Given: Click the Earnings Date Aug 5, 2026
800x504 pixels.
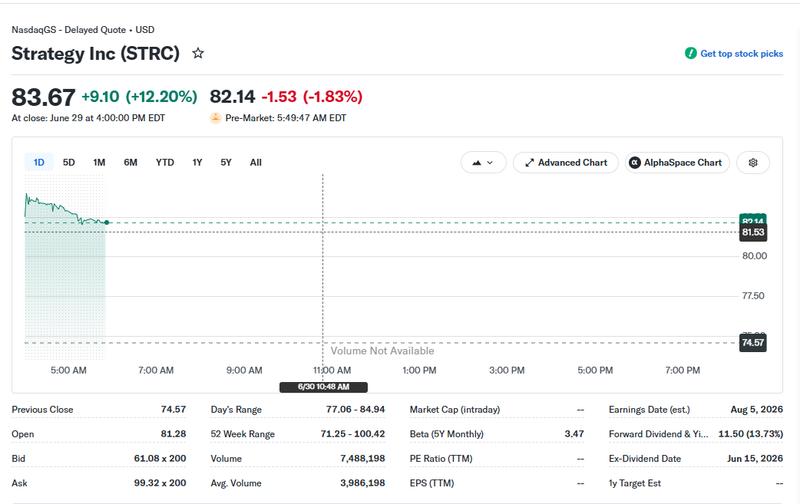Looking at the screenshot, I should (757, 410).
